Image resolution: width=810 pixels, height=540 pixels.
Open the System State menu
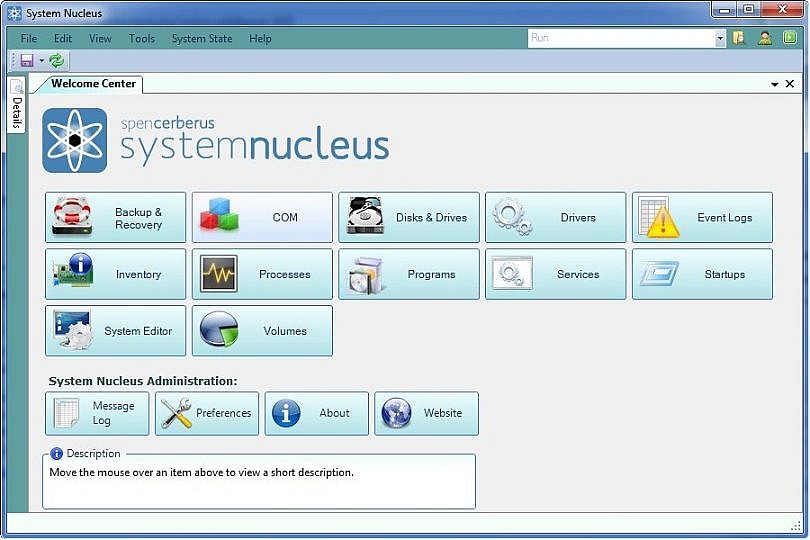pos(202,39)
